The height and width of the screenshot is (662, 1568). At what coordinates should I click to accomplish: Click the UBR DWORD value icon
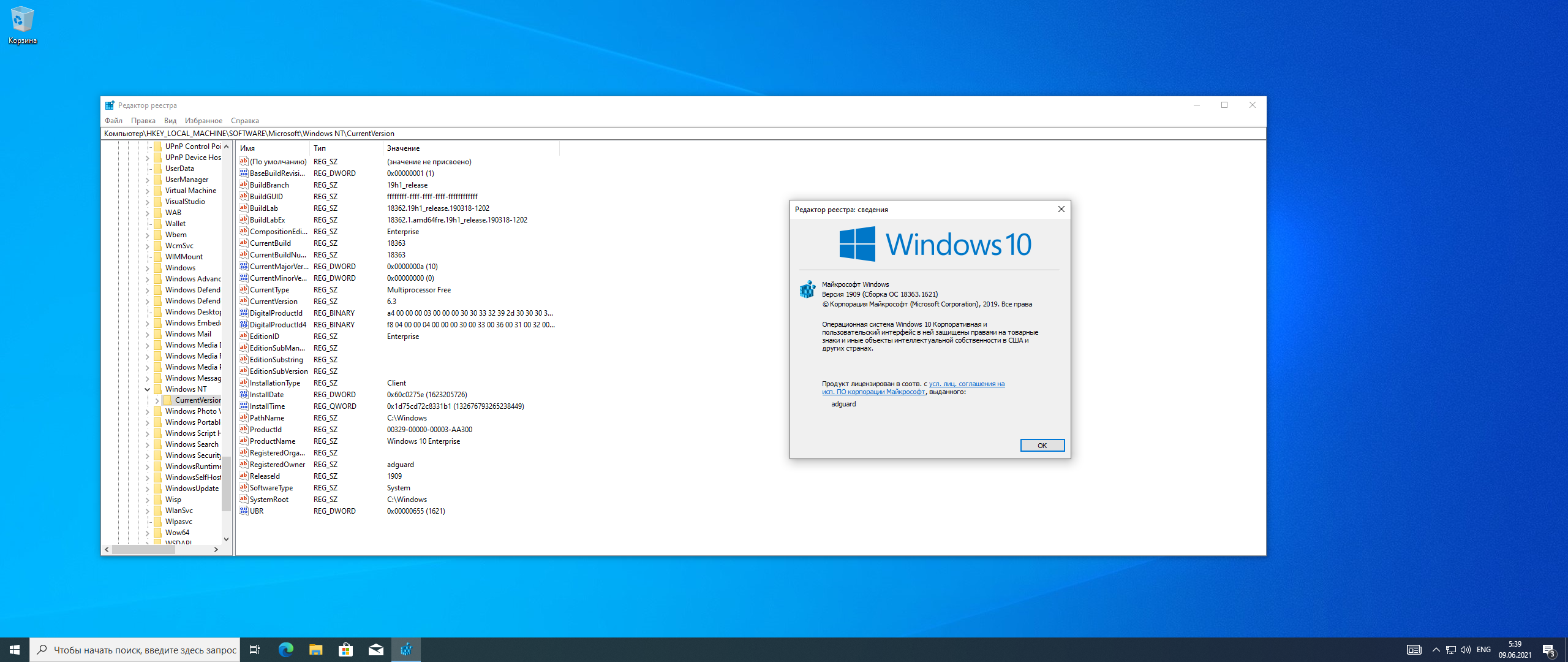(x=244, y=511)
